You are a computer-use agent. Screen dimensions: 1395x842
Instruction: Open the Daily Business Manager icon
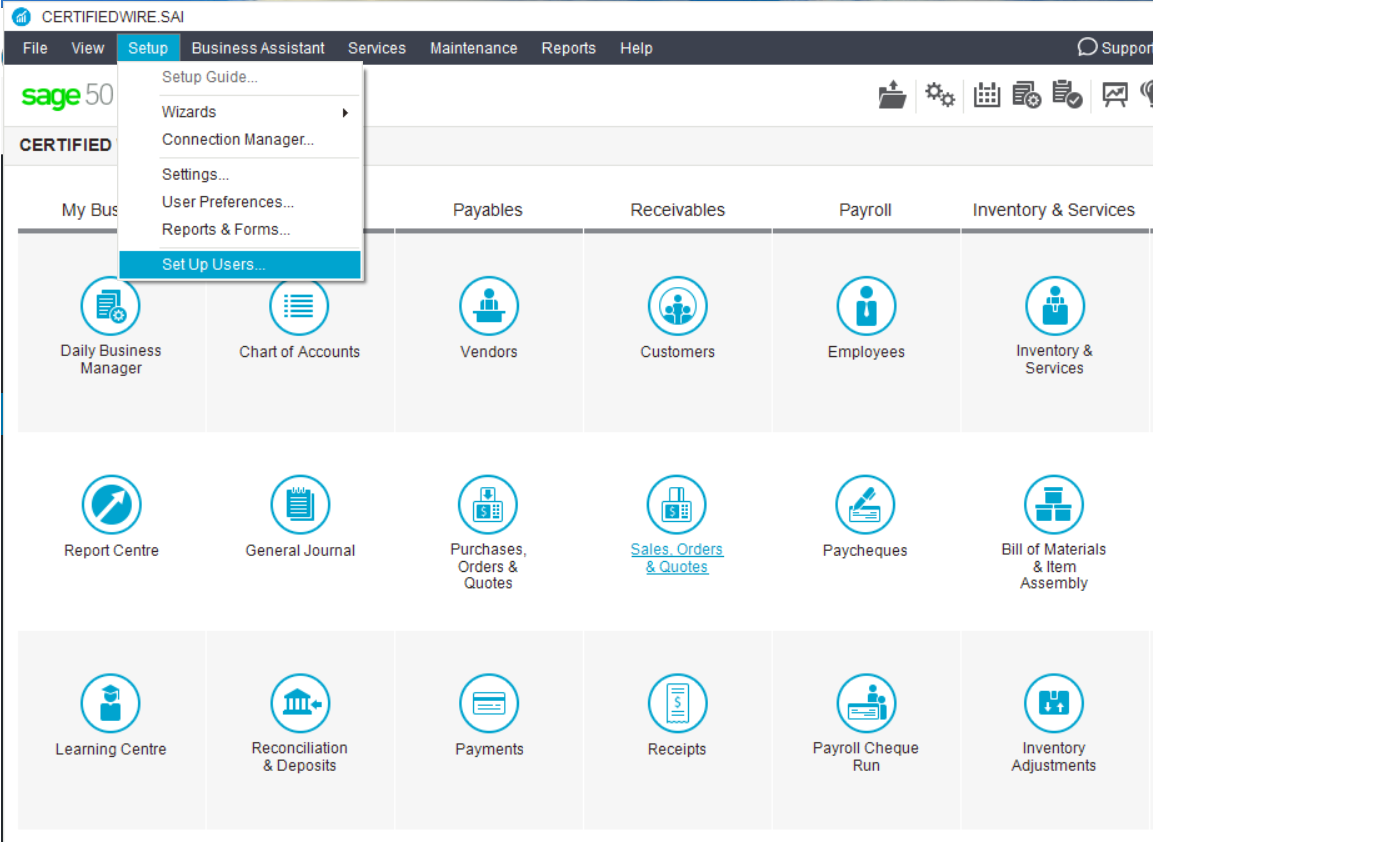pyautogui.click(x=111, y=306)
